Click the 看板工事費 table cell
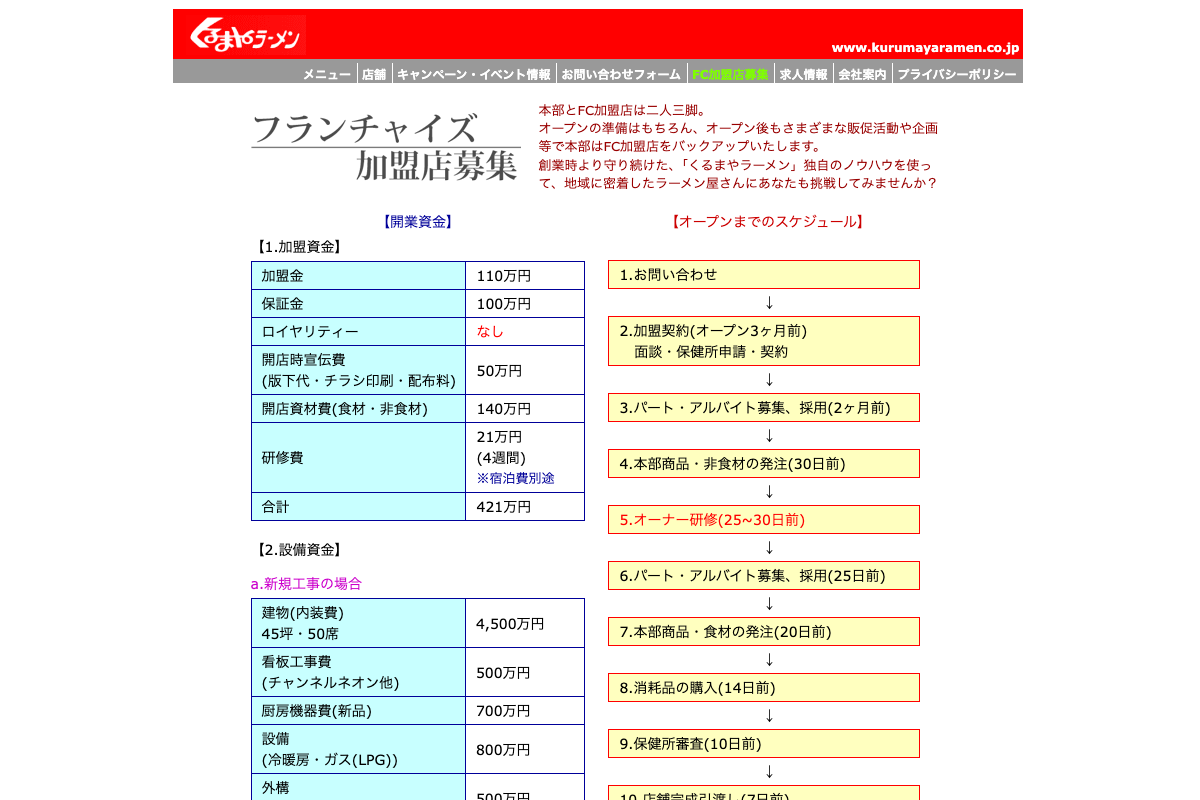Image resolution: width=1200 pixels, height=800 pixels. (x=358, y=672)
